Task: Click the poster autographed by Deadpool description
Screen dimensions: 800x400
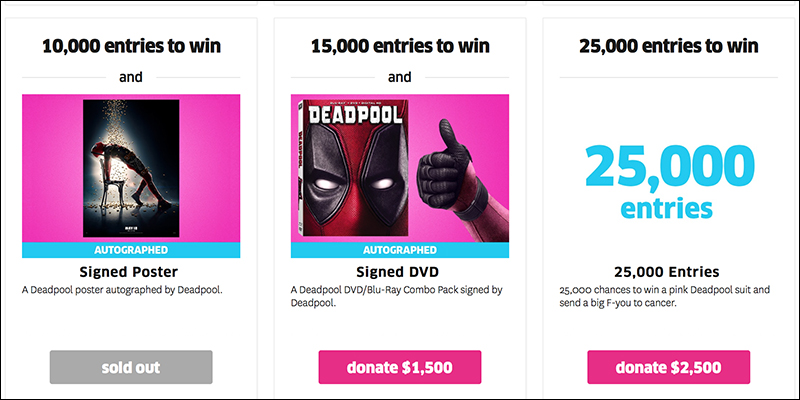Action: [122, 290]
